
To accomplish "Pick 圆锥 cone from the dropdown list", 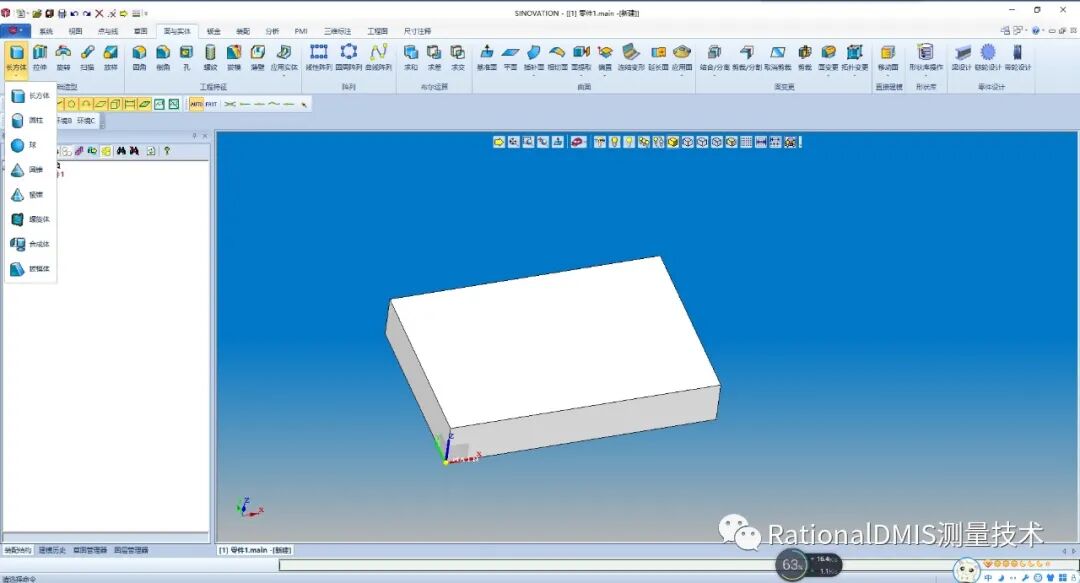I will point(30,170).
